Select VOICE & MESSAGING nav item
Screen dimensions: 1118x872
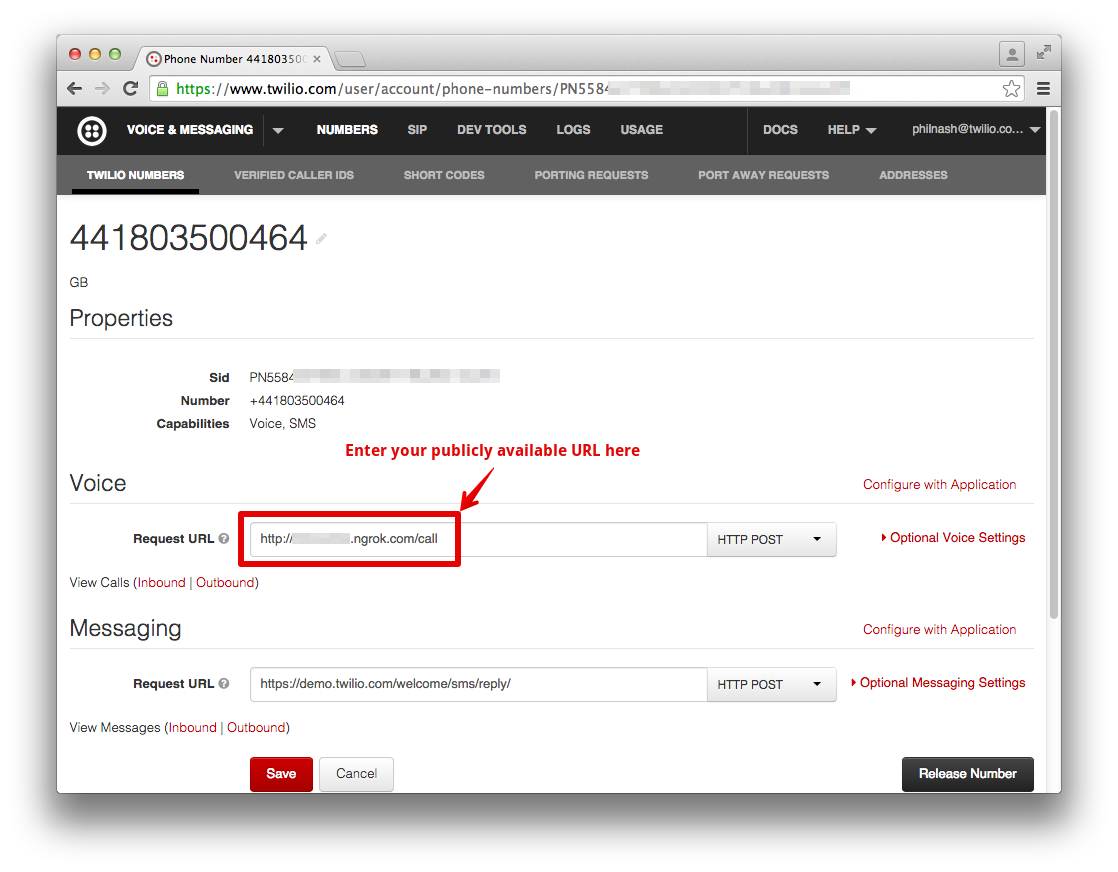[x=190, y=130]
